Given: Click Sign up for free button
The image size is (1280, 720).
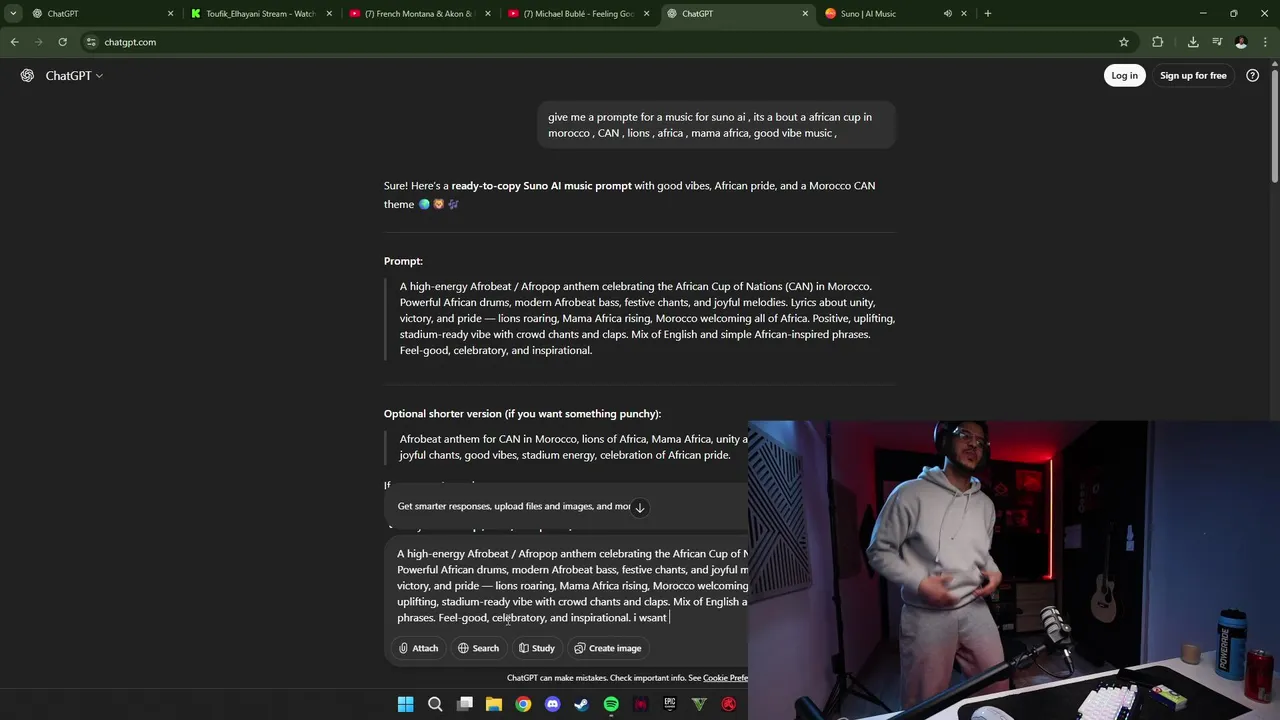Looking at the screenshot, I should pyautogui.click(x=1193, y=75).
